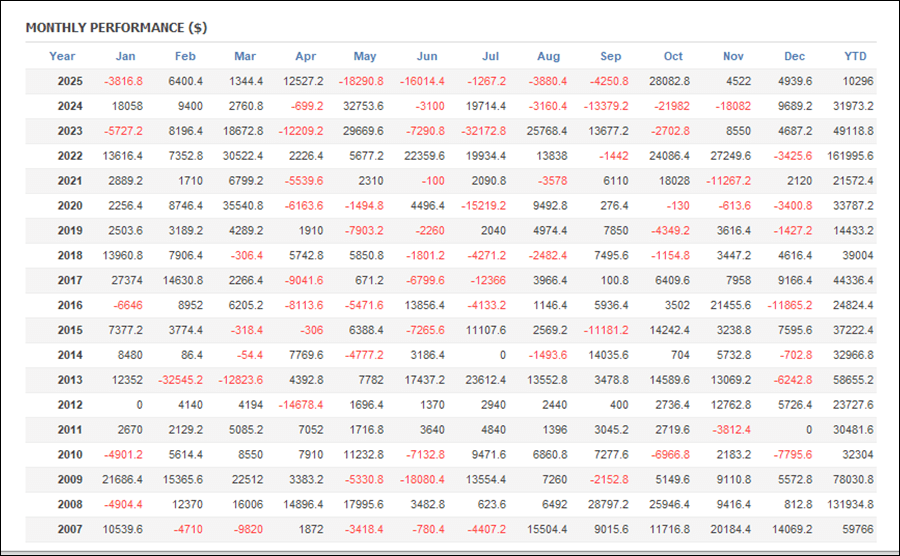Click the Year column header
Viewport: 900px width, 556px height.
coord(62,56)
